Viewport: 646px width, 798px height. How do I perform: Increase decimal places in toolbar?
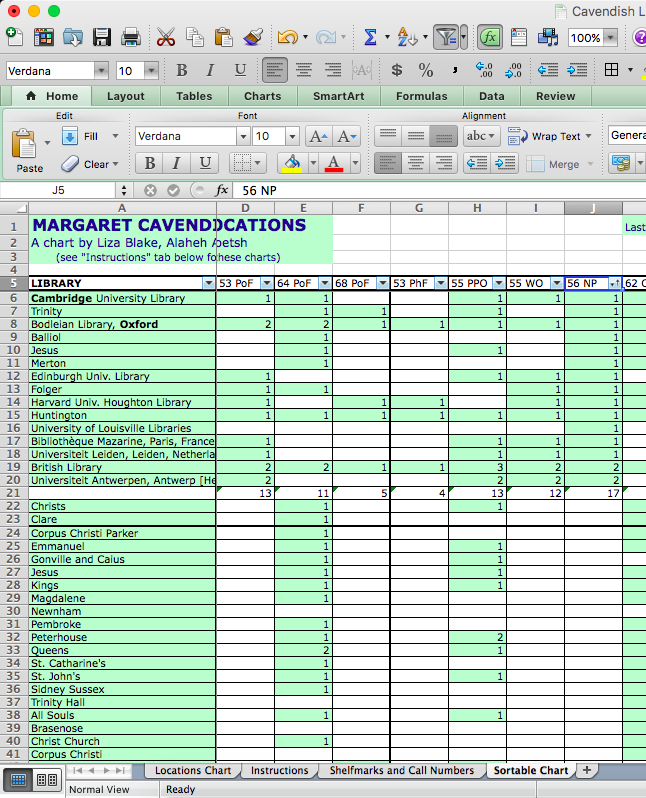coord(483,70)
